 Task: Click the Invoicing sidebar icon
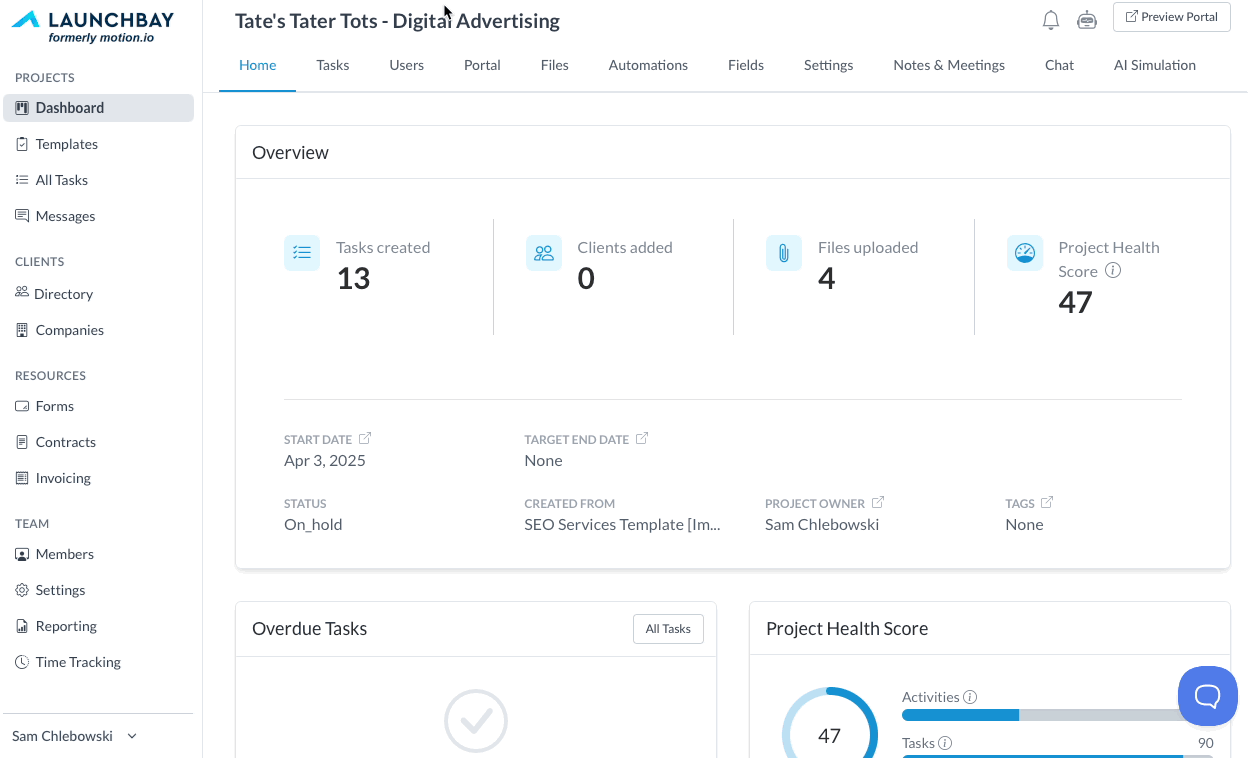[x=22, y=478]
